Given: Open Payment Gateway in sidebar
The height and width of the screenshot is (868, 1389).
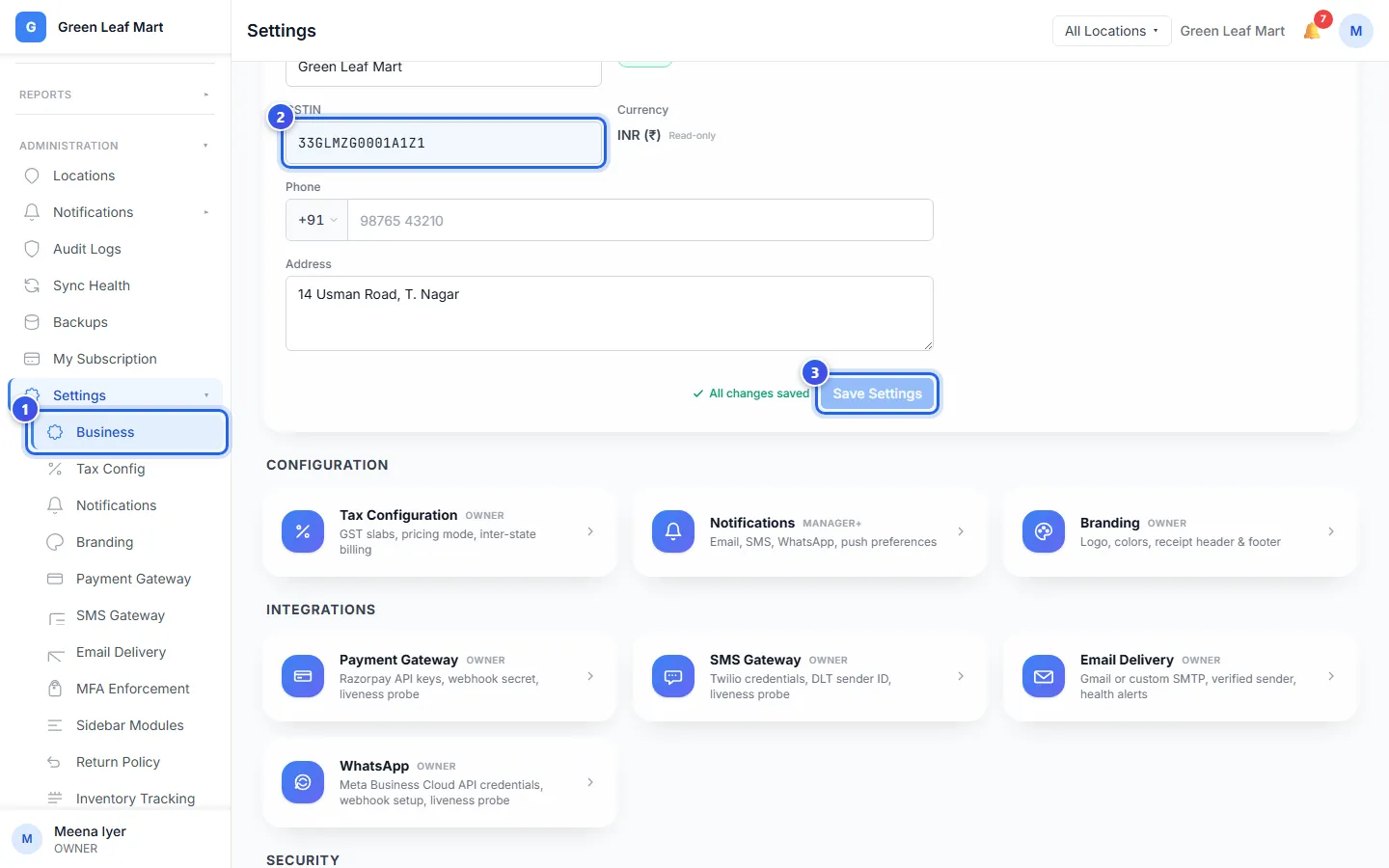Looking at the screenshot, I should [127, 579].
